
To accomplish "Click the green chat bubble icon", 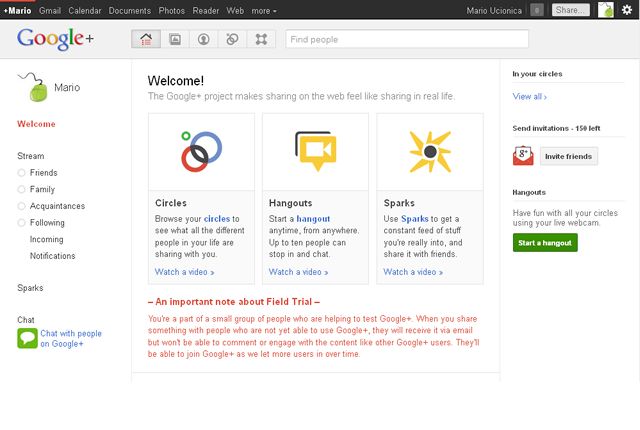I will point(27,339).
